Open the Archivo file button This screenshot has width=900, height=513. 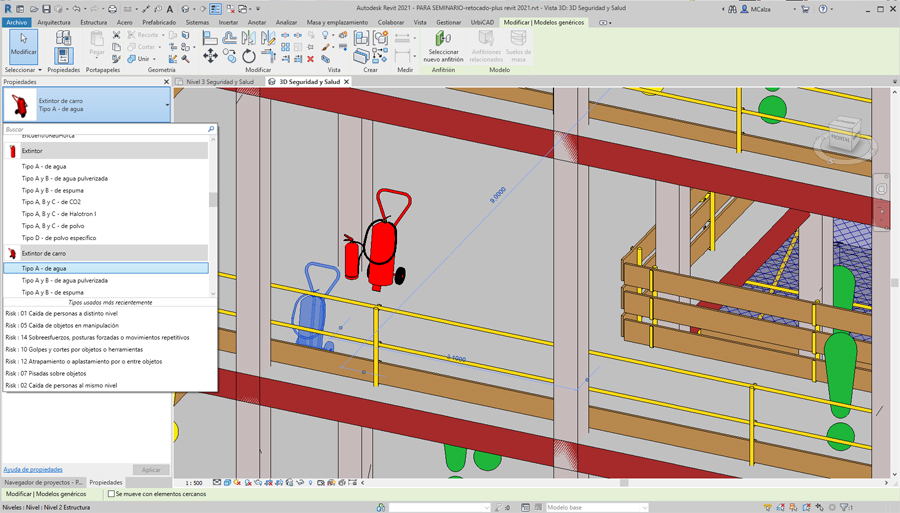pos(16,22)
